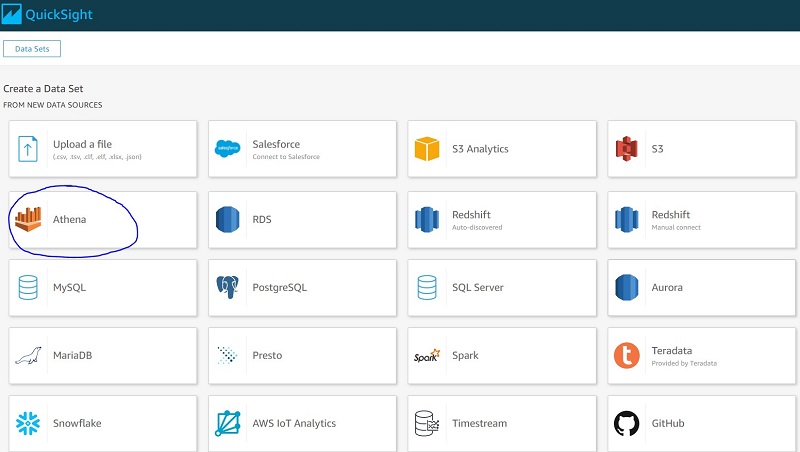Screen dimensions: 800x452
Task: Click the QuickSight title text
Action: click(59, 14)
